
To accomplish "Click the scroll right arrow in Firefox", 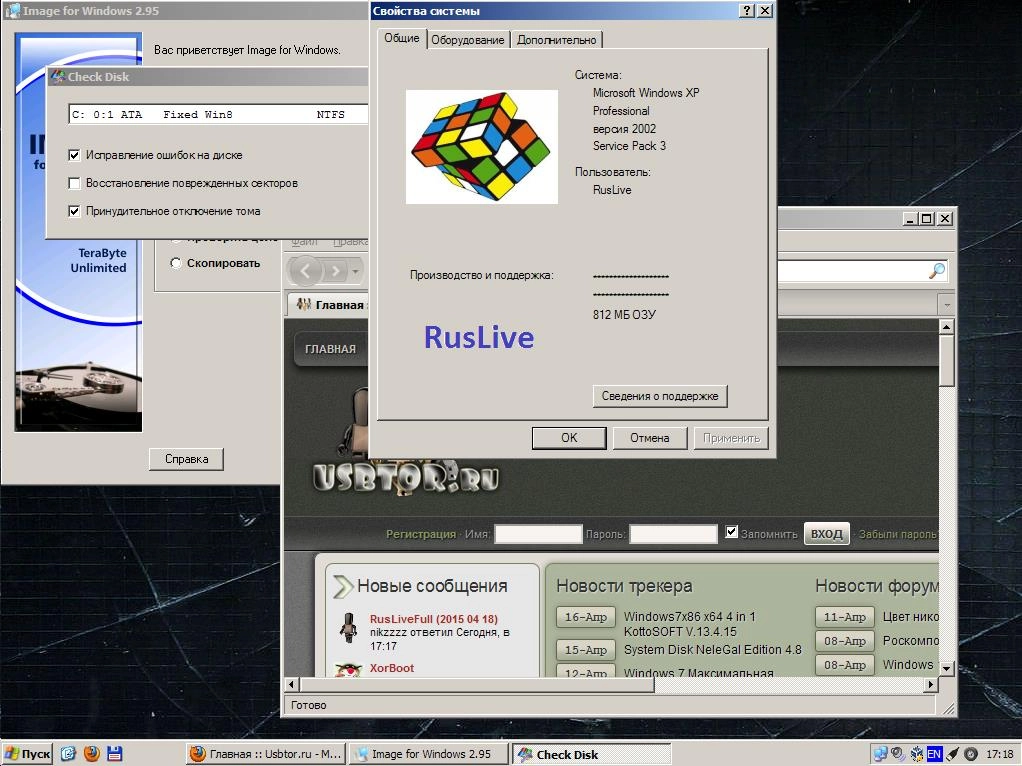I will [931, 685].
